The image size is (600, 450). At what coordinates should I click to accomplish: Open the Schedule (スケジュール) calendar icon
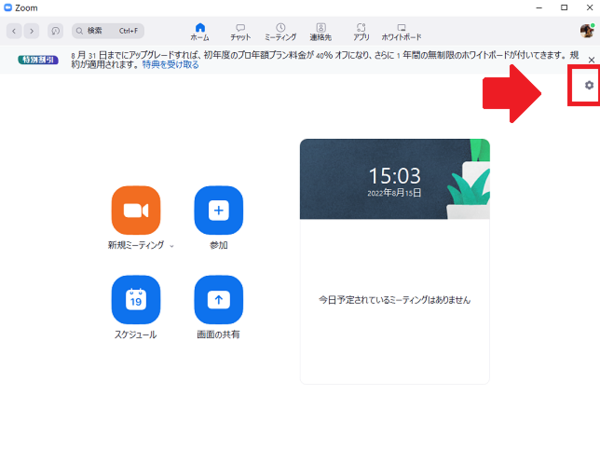pyautogui.click(x=136, y=299)
